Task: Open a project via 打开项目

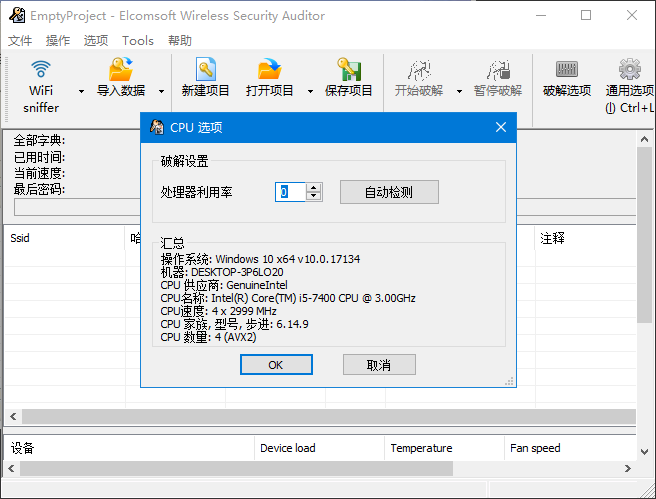Action: [x=269, y=78]
